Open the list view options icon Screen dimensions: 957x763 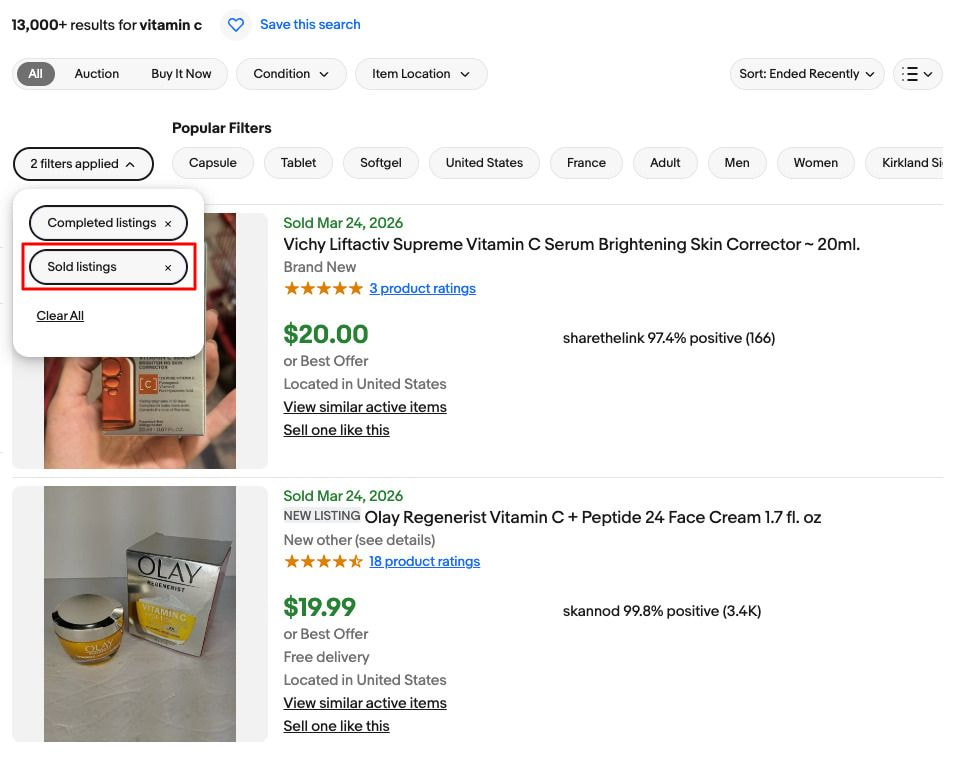click(x=917, y=74)
